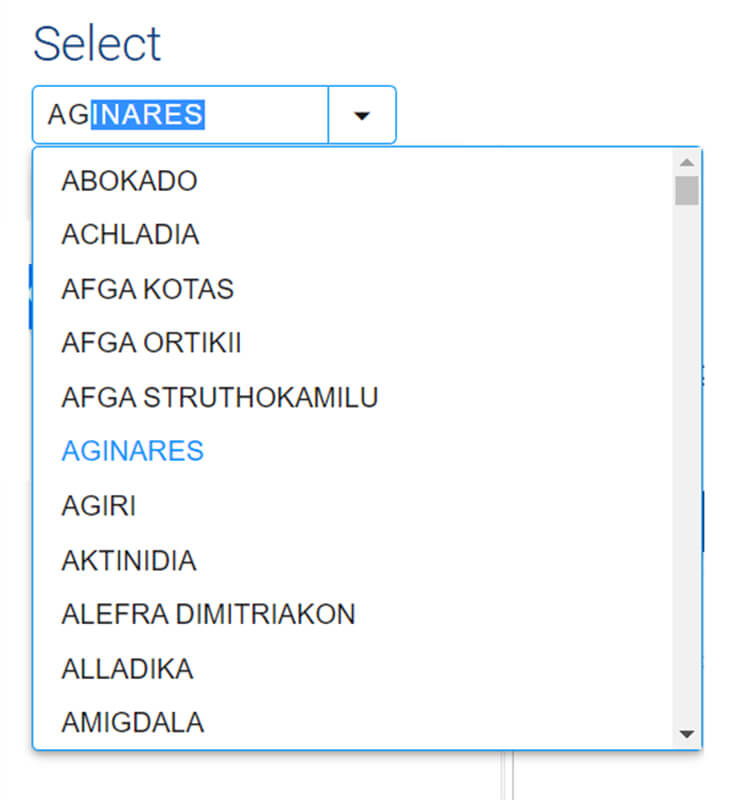Screen dimensions: 749x800
Task: Select ALLADIKA from the list
Action: pyautogui.click(x=127, y=668)
